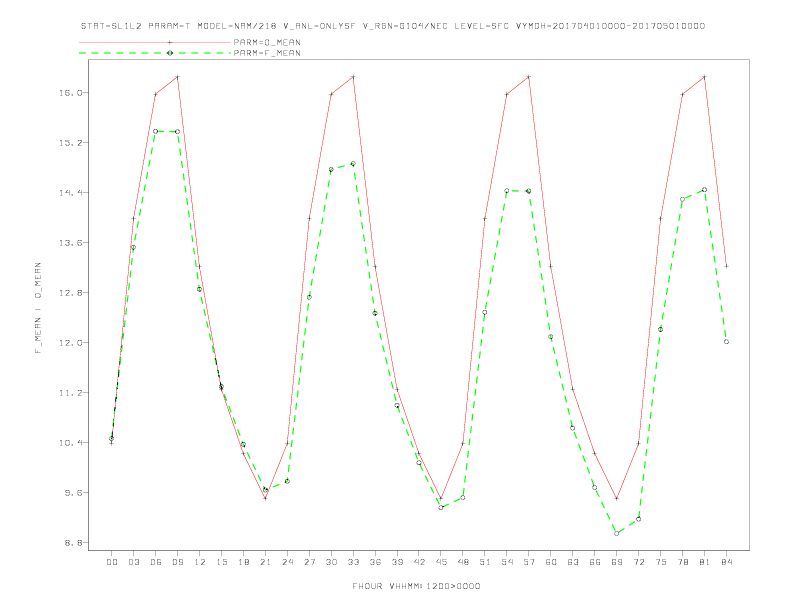This screenshot has height=612, width=792.
Task: Click y-axis tick label 10.4
Action: point(70,443)
